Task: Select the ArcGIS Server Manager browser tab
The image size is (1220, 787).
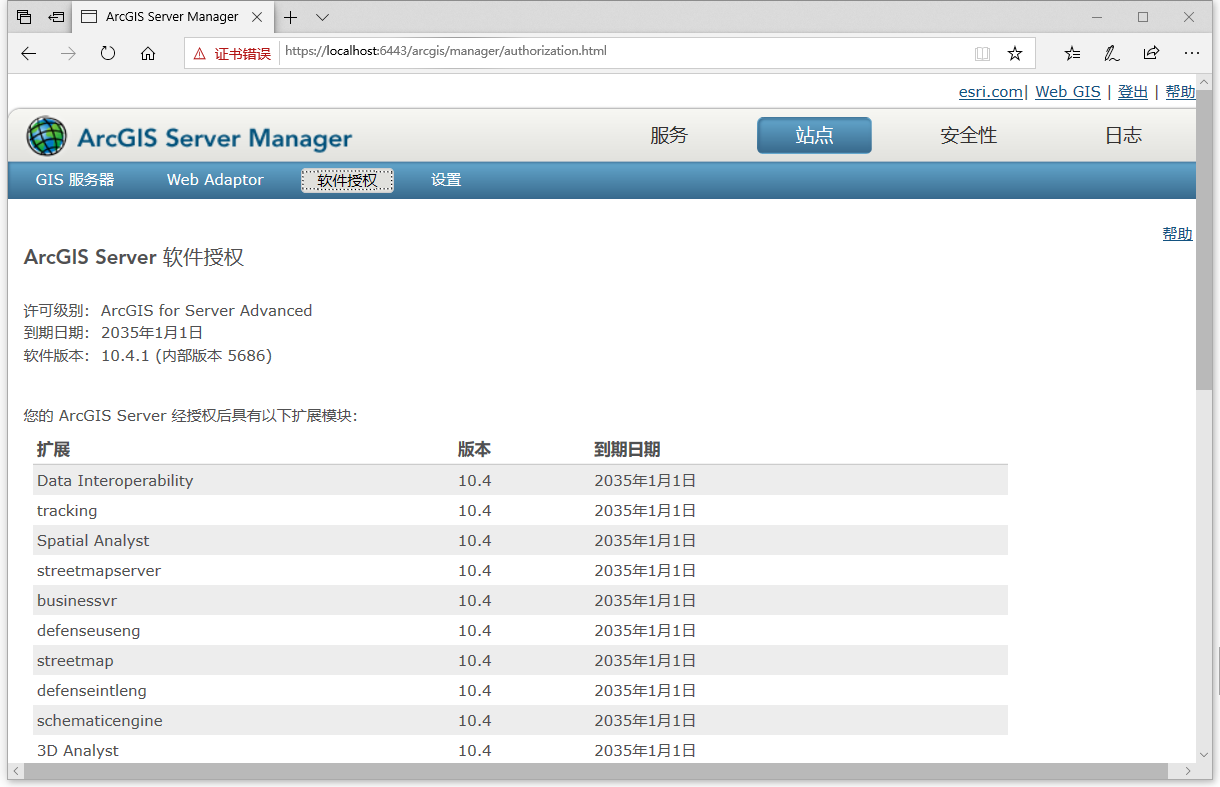Action: pos(173,17)
